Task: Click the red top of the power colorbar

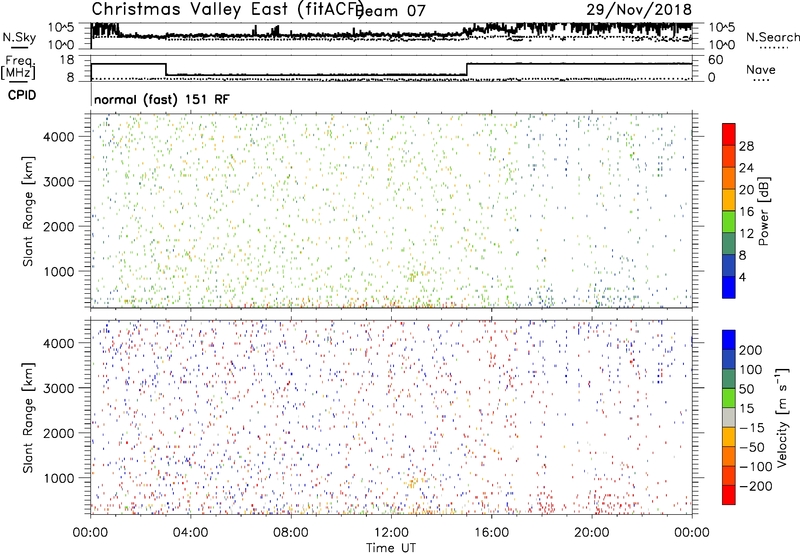Action: 729,134
